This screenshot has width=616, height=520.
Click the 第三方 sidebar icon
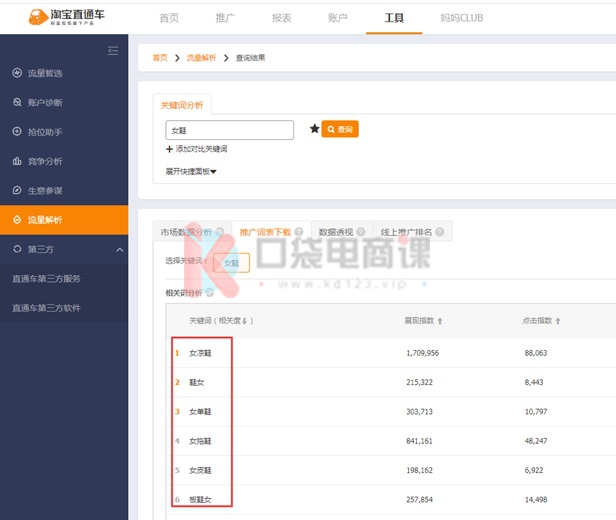(x=17, y=249)
